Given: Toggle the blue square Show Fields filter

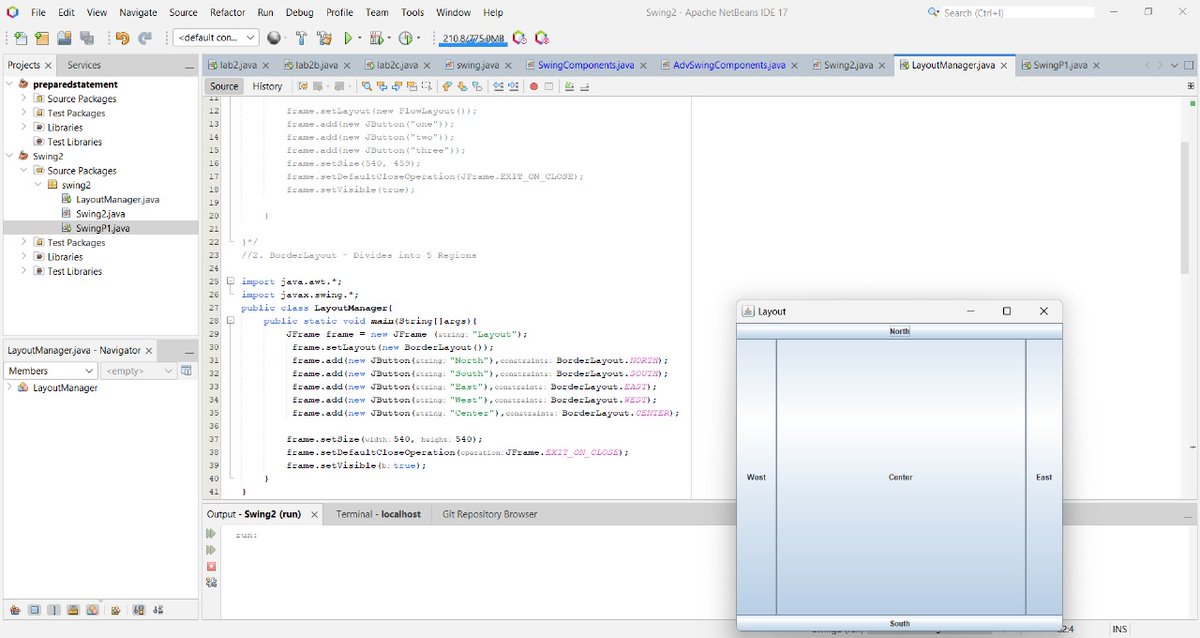Looking at the screenshot, I should pyautogui.click(x=35, y=610).
